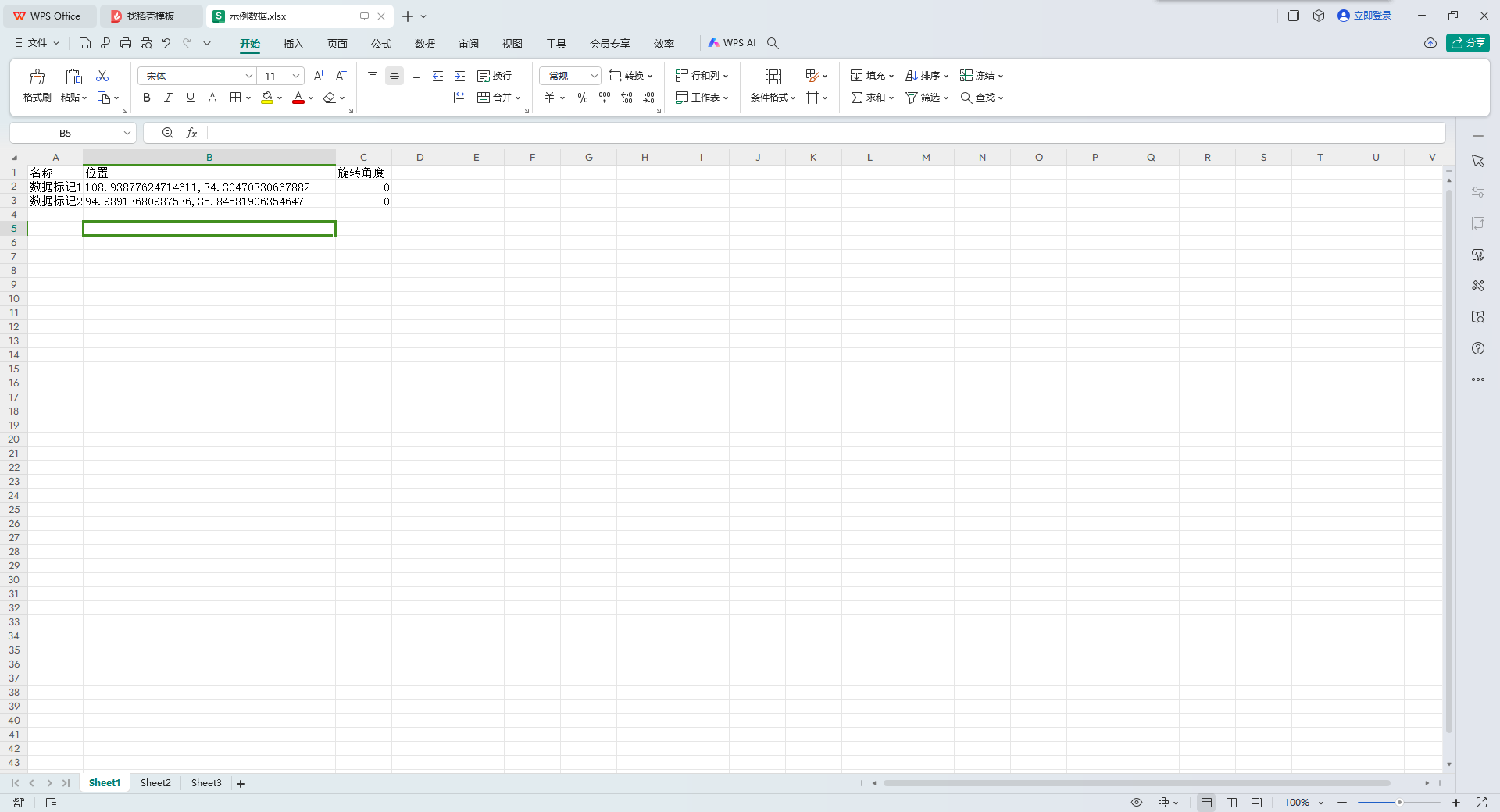Viewport: 1500px width, 812px height.
Task: Click the decrease indent icon
Action: tap(438, 76)
